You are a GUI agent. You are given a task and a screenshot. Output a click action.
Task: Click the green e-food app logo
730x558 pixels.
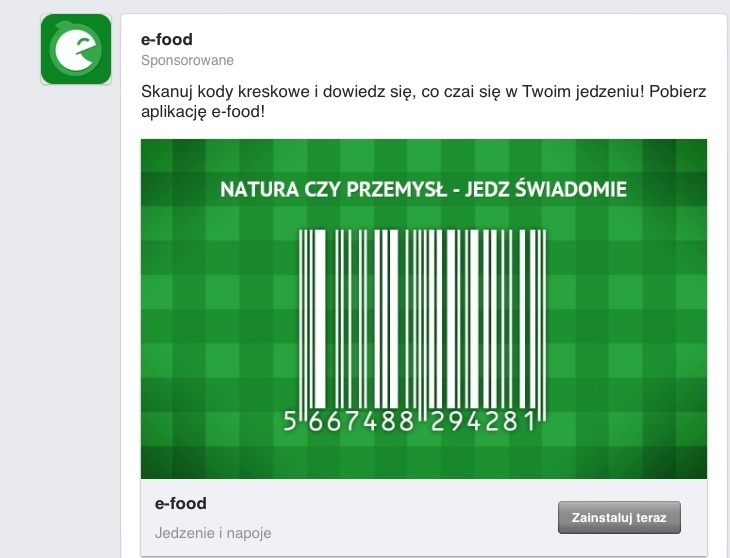(76, 50)
